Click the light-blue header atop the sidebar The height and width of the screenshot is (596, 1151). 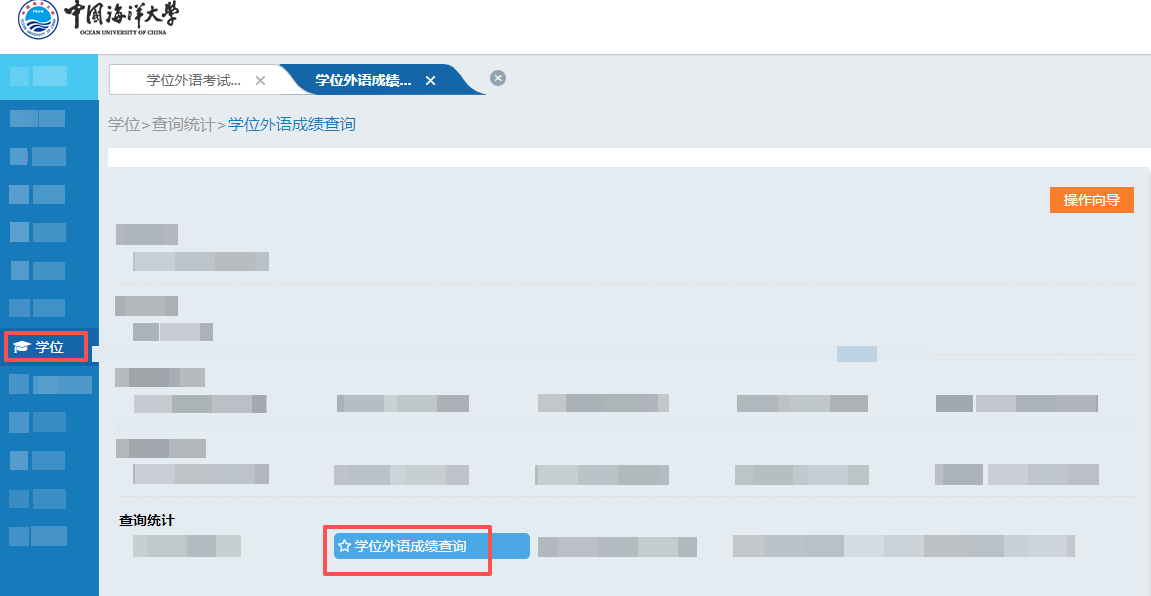pyautogui.click(x=49, y=76)
